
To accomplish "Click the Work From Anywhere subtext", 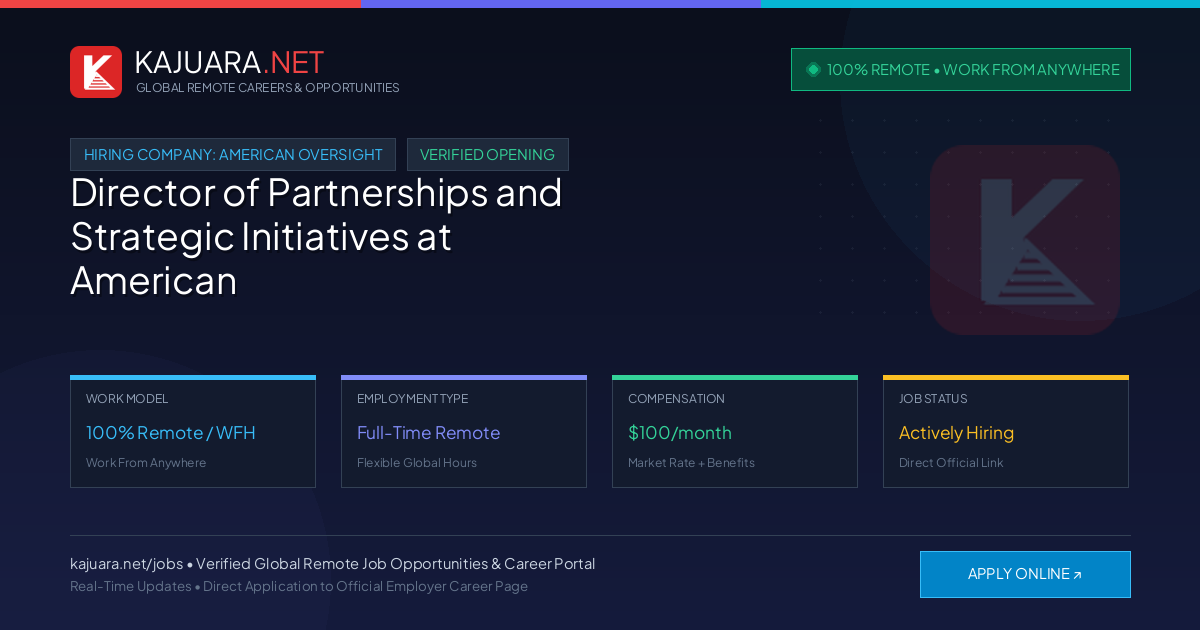I will click(x=146, y=463).
